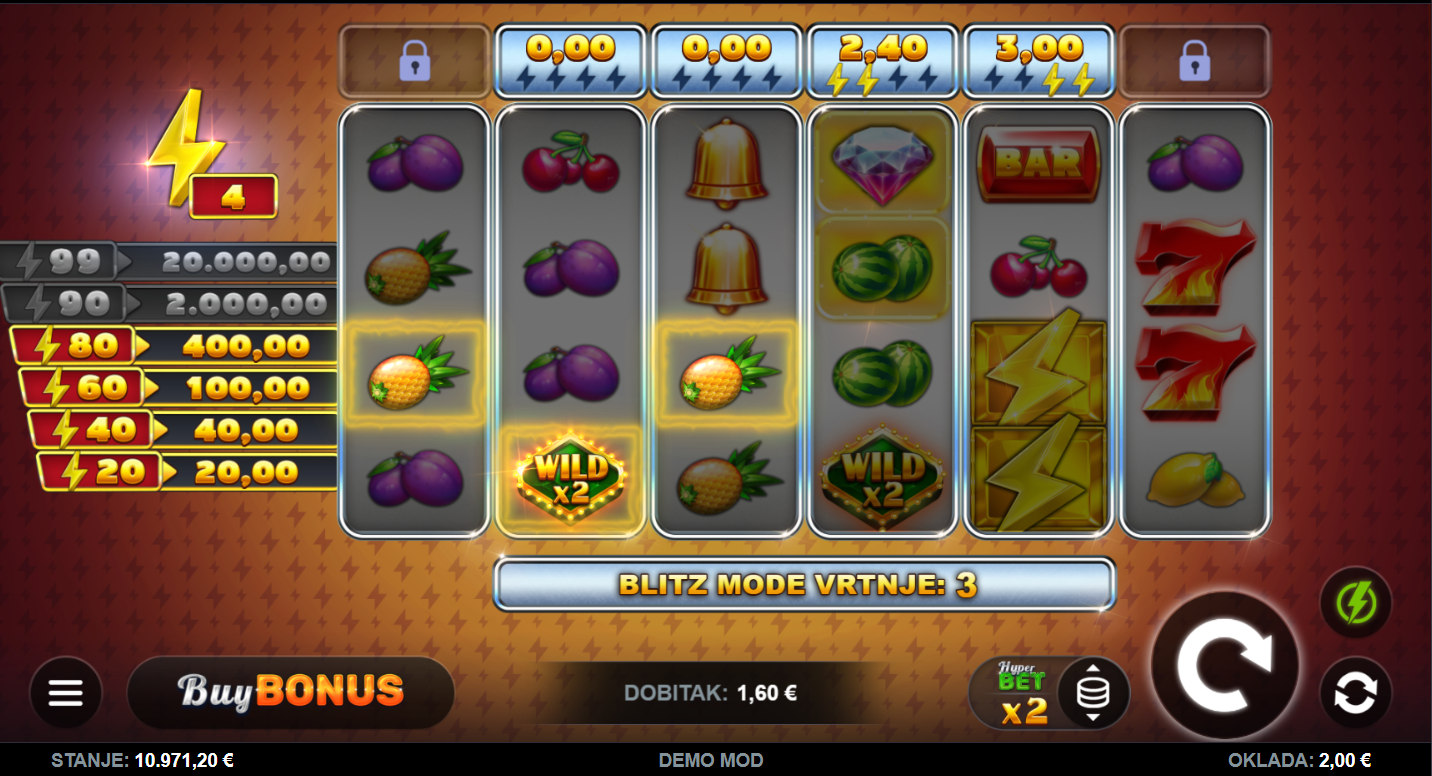Toggle Hyper Bet x2 option
Viewport: 1432px width, 776px height.
(1022, 693)
